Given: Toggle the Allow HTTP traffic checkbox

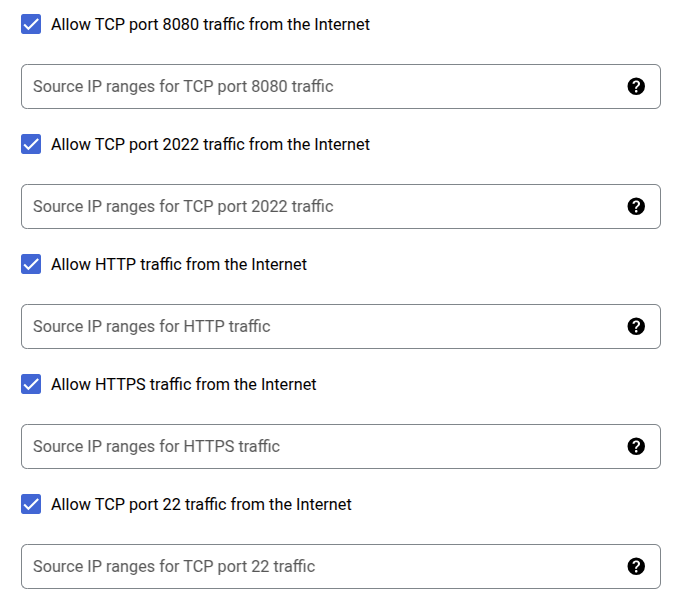Looking at the screenshot, I should point(32,264).
